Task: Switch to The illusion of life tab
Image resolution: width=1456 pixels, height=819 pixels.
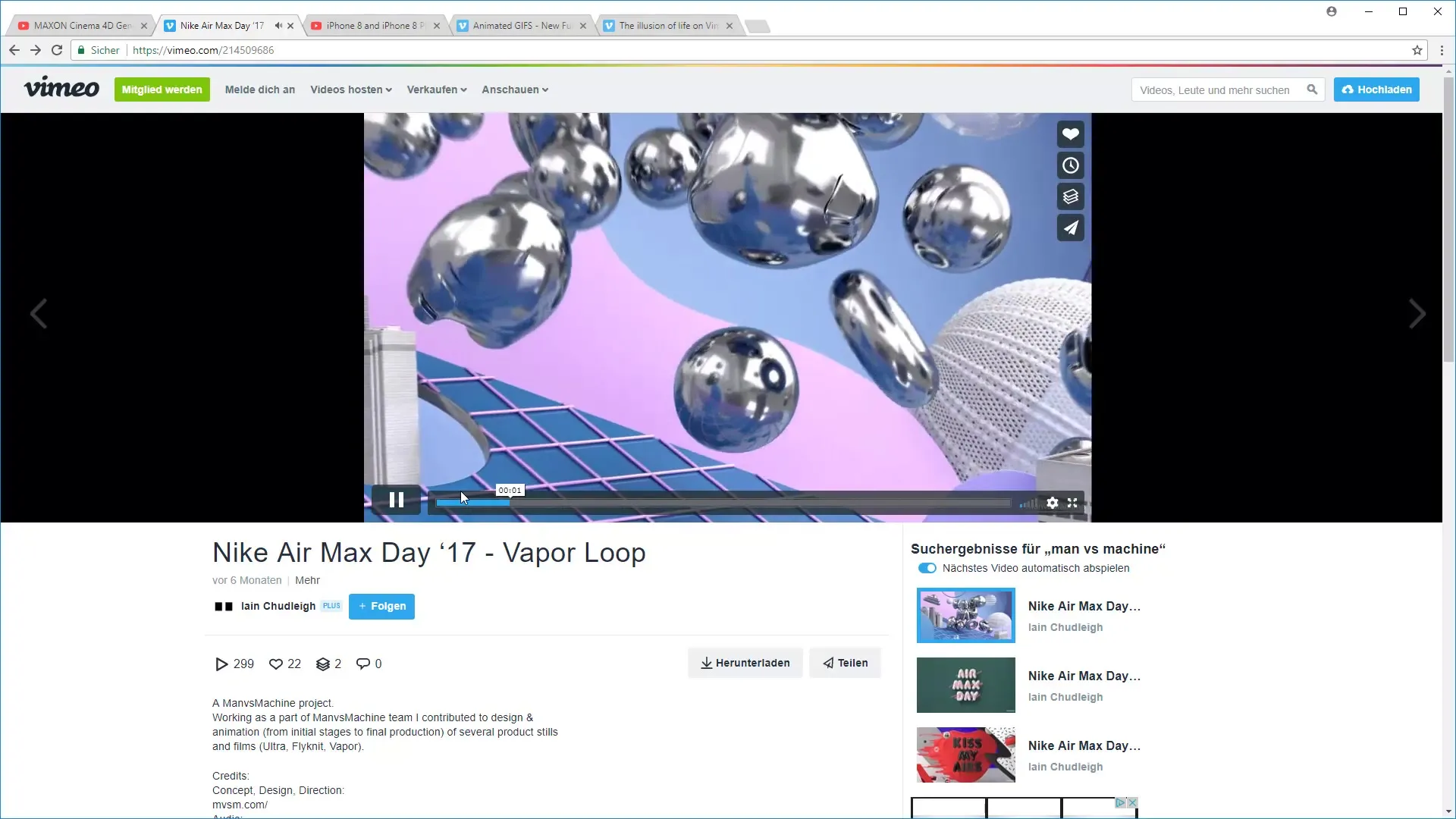Action: tap(668, 25)
